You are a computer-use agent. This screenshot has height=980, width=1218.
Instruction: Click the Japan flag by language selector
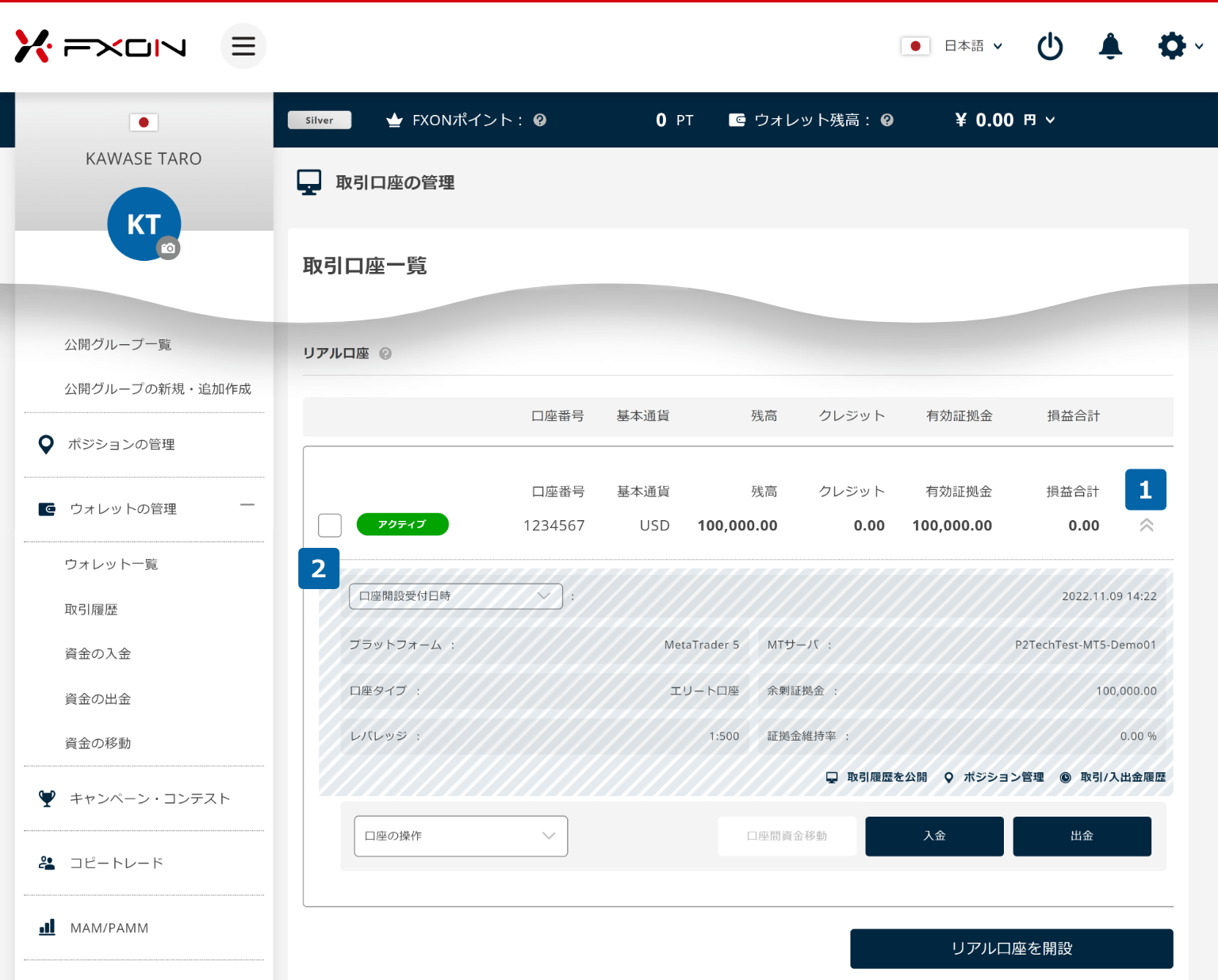coord(915,46)
